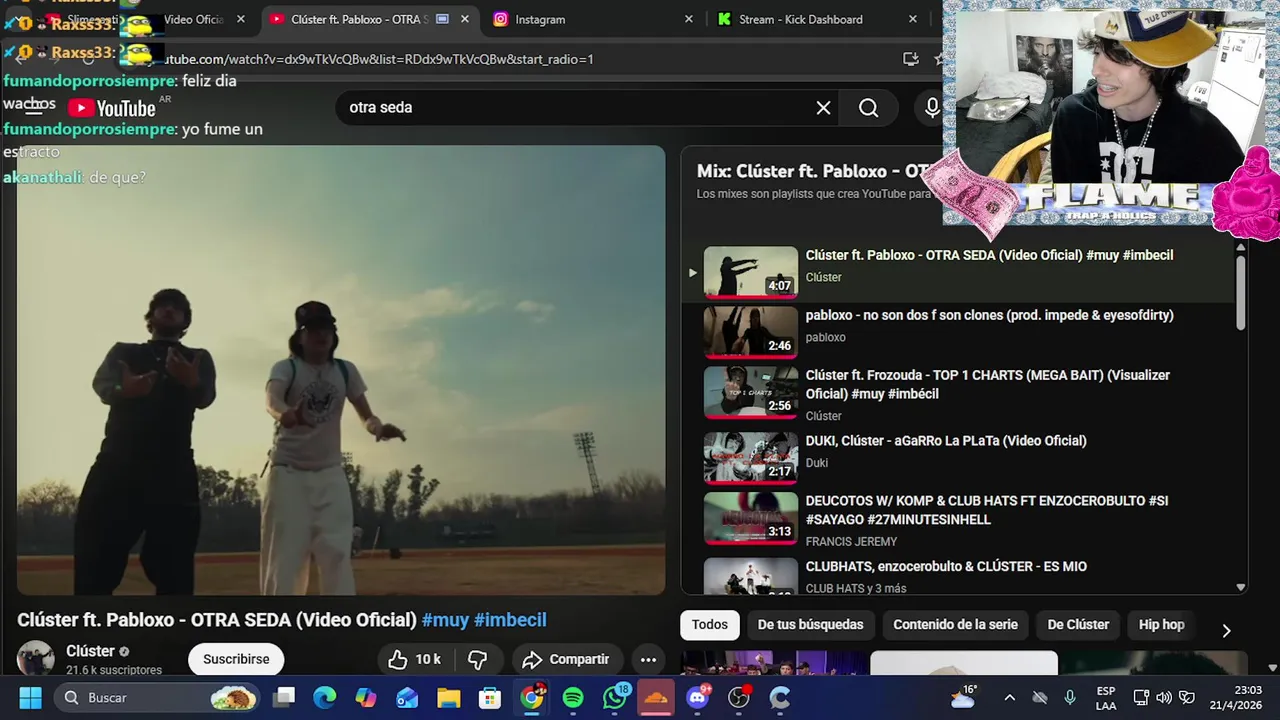Image resolution: width=1280 pixels, height=720 pixels.
Task: Open Spotify from the taskbar
Action: (x=573, y=697)
